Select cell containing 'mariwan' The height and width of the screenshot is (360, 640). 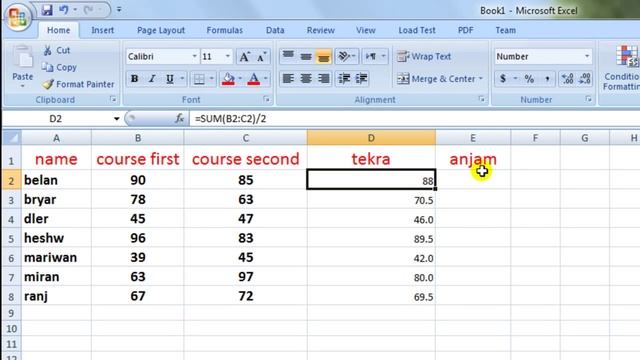[56, 258]
